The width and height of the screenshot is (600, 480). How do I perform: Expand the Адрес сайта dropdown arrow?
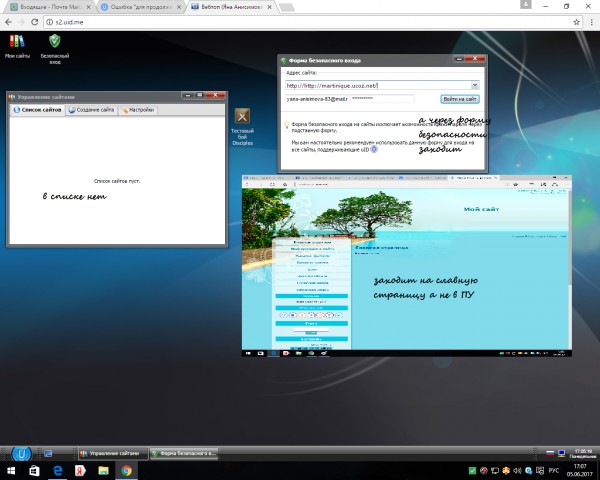[474, 85]
